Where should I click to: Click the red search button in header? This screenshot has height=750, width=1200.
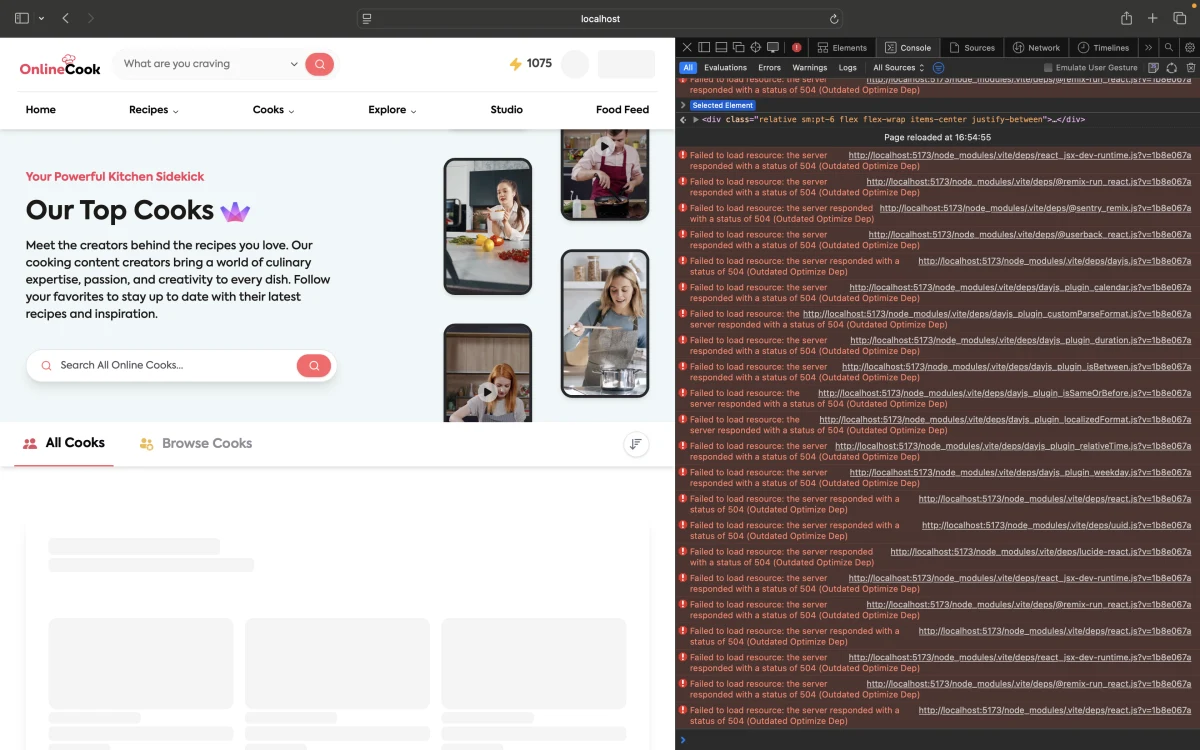tap(319, 64)
